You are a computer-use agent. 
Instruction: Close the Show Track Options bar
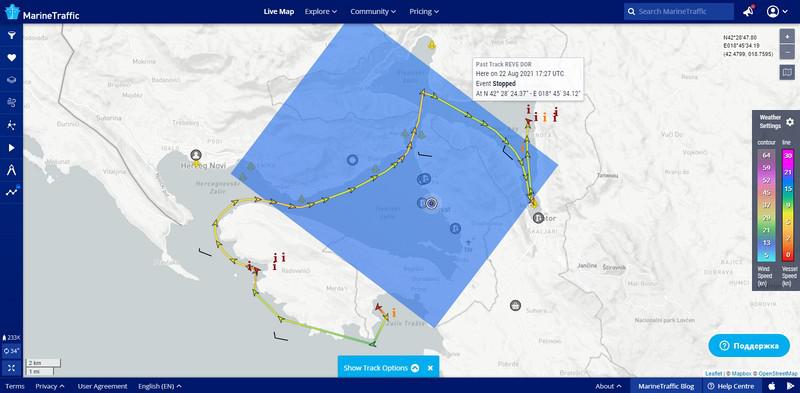(430, 367)
